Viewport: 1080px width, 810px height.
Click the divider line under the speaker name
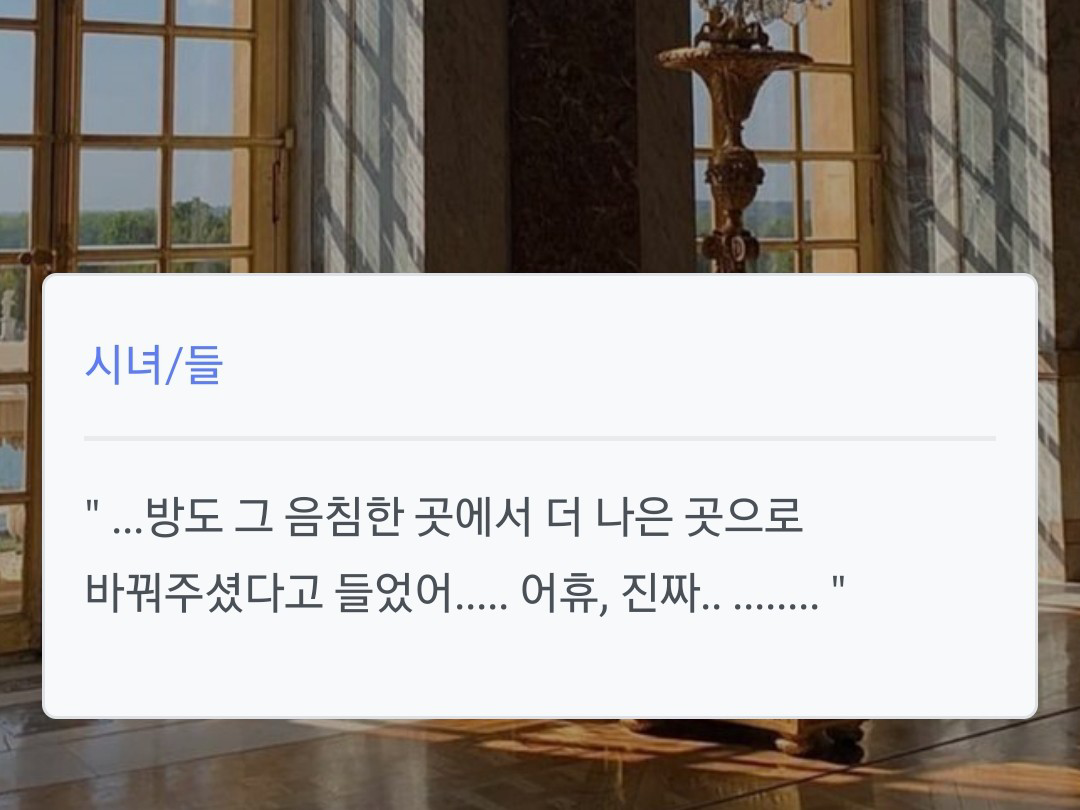pos(539,438)
